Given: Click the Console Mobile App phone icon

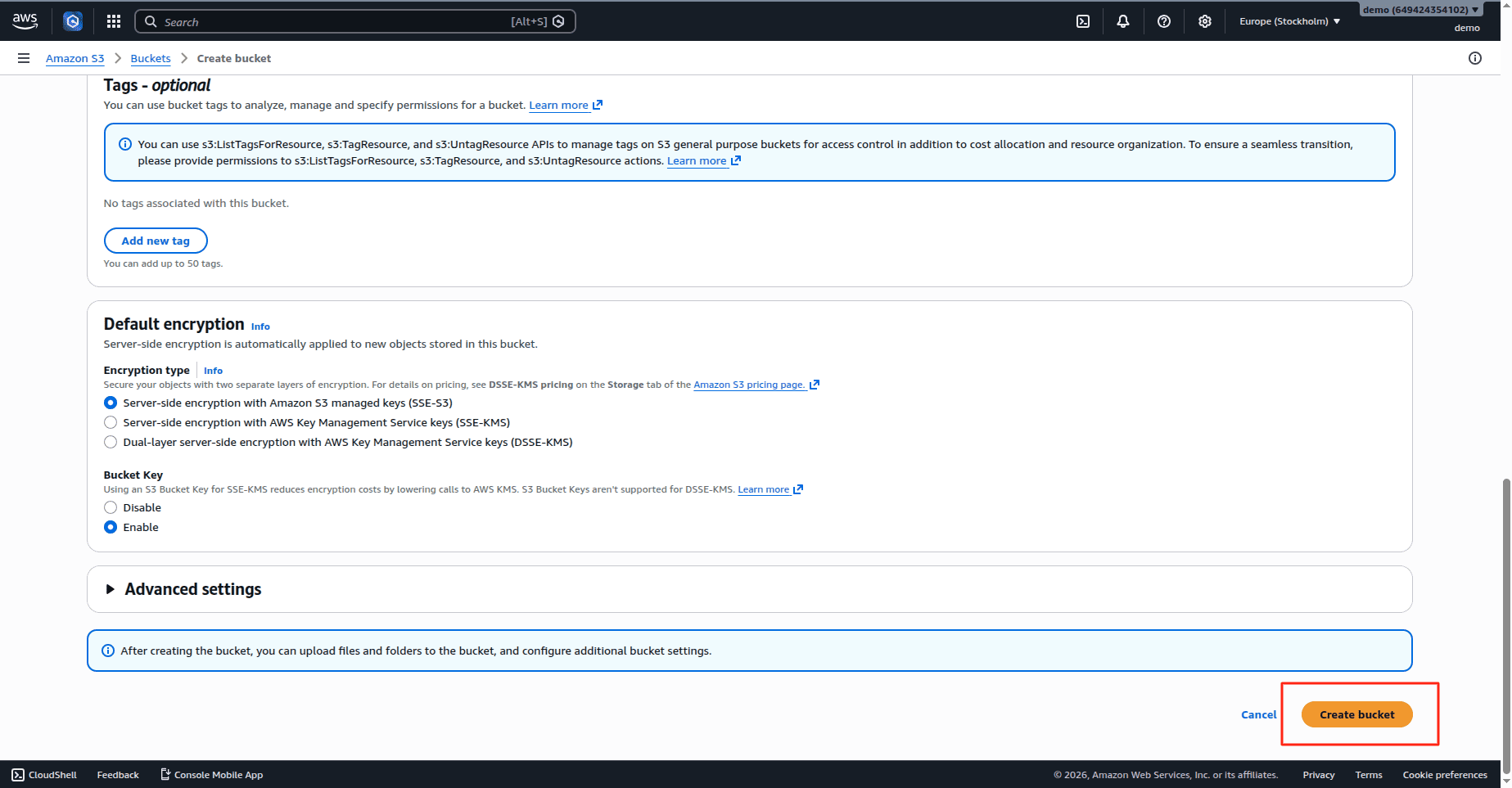Looking at the screenshot, I should [x=165, y=774].
